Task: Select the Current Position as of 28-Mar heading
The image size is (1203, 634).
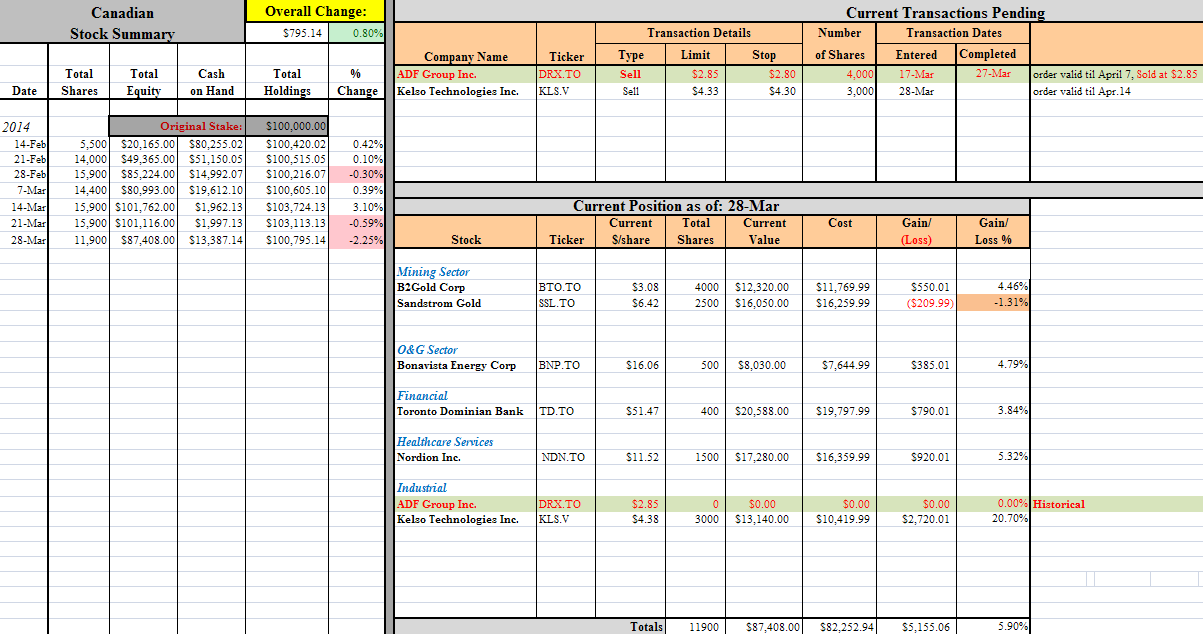Action: 675,206
